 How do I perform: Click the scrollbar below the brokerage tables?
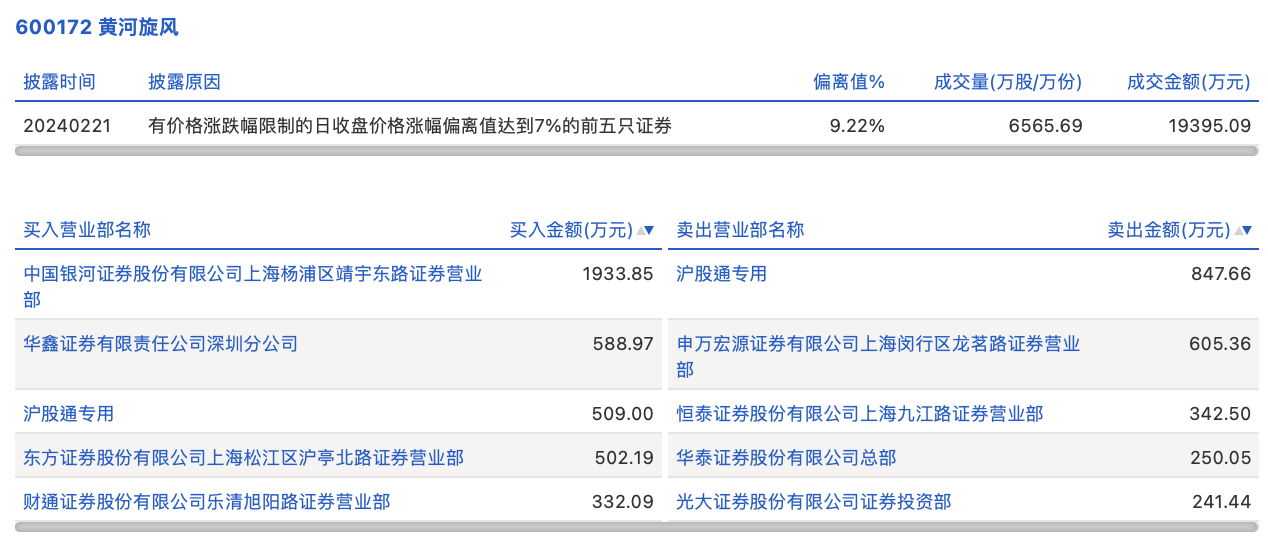pyautogui.click(x=636, y=526)
